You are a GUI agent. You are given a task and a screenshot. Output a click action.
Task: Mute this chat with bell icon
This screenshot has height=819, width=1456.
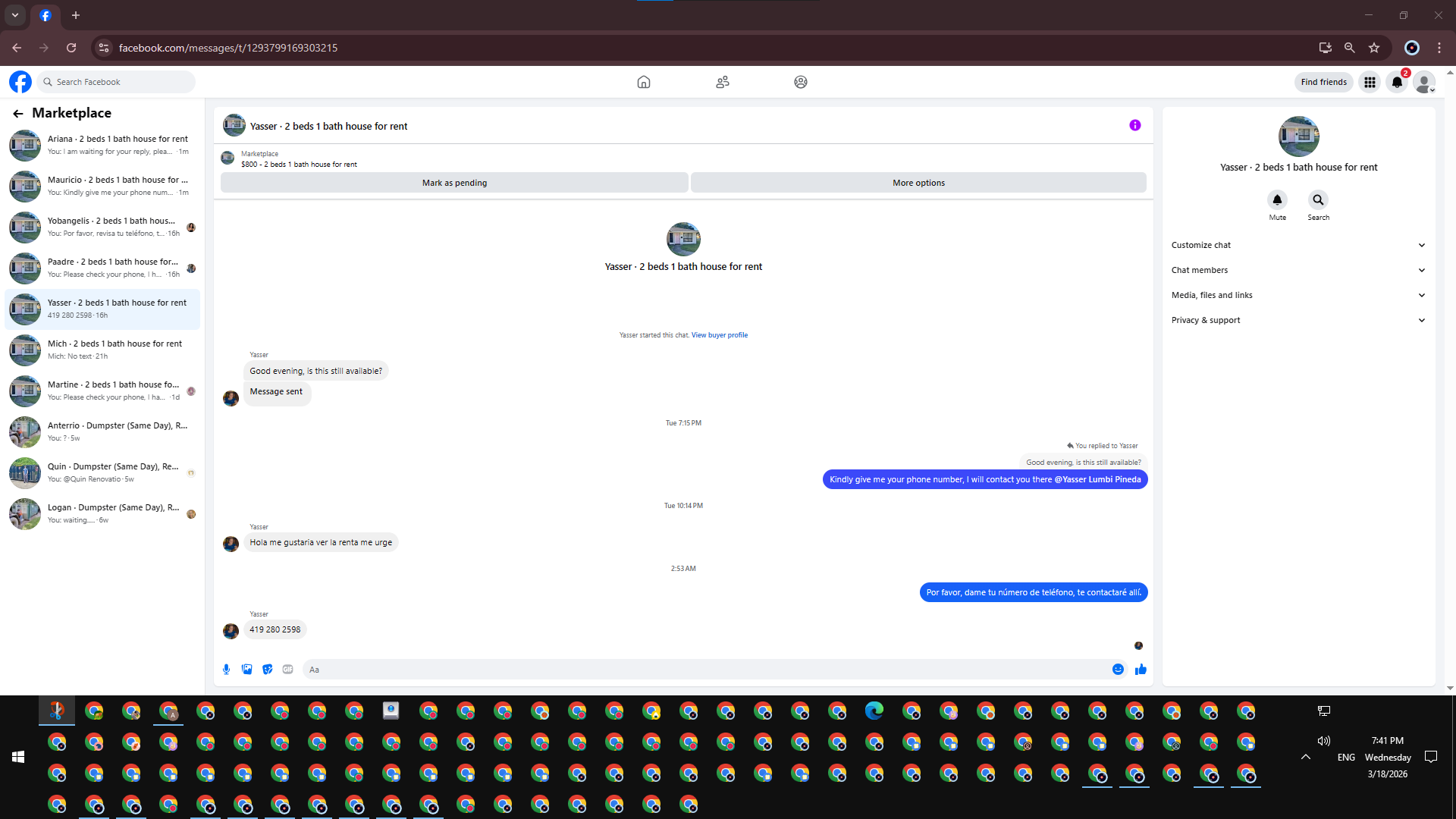1277,200
